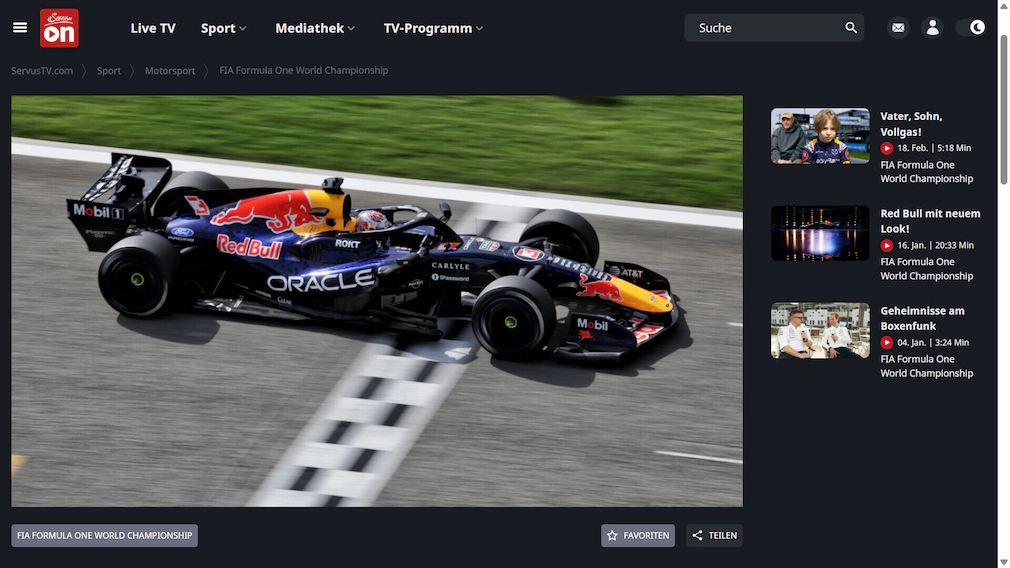Click the search magnifier icon

[x=851, y=28]
